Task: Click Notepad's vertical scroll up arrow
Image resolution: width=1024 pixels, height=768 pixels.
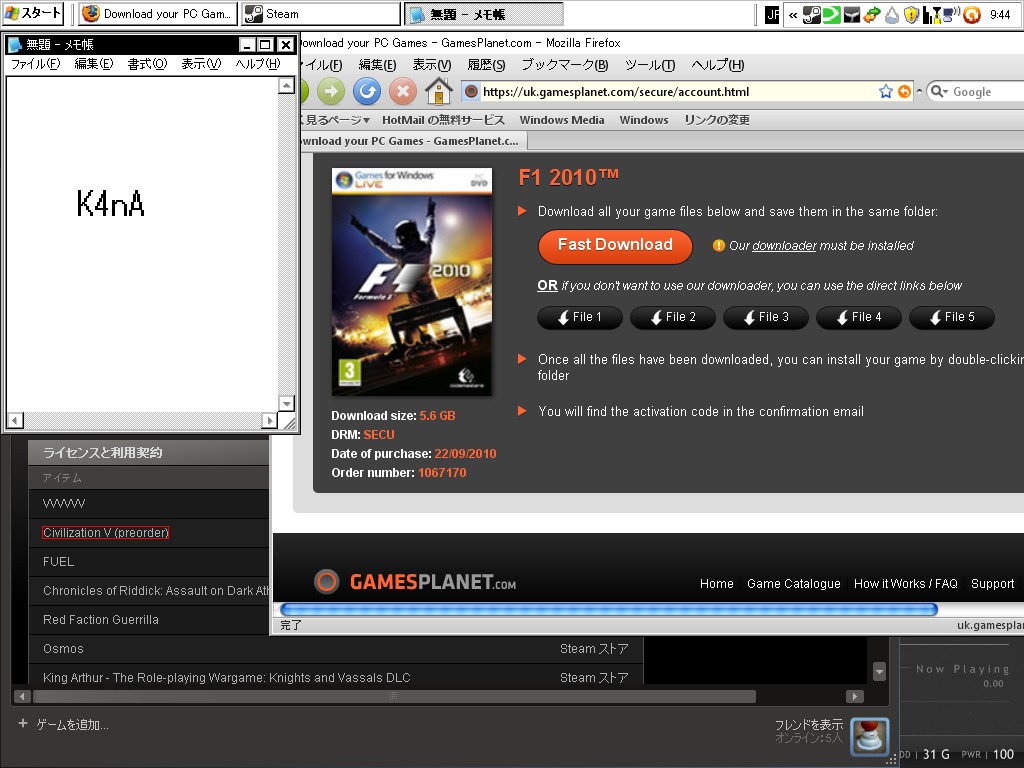Action: (286, 85)
